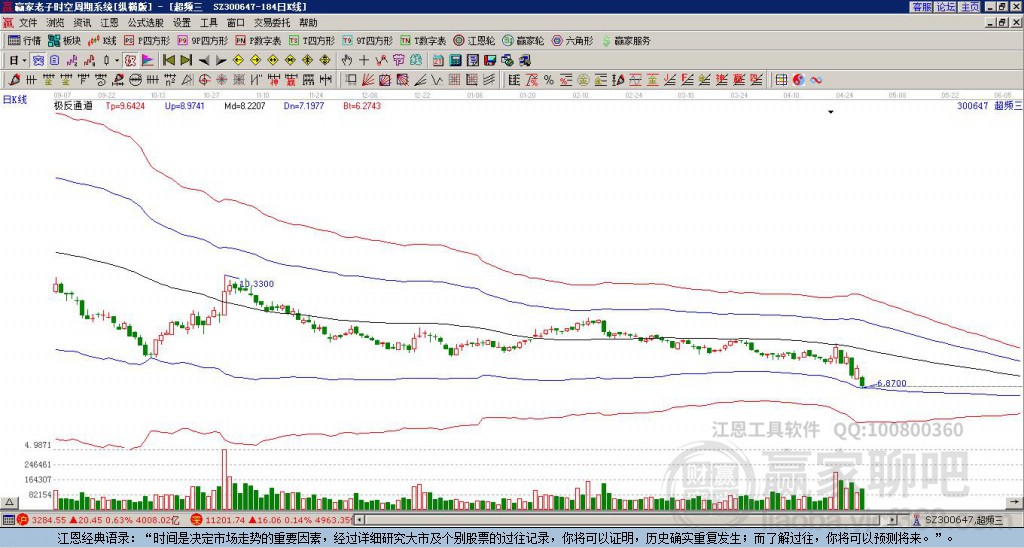Open the 浏览 menu
Screen dimensions: 1024x548
56,23
